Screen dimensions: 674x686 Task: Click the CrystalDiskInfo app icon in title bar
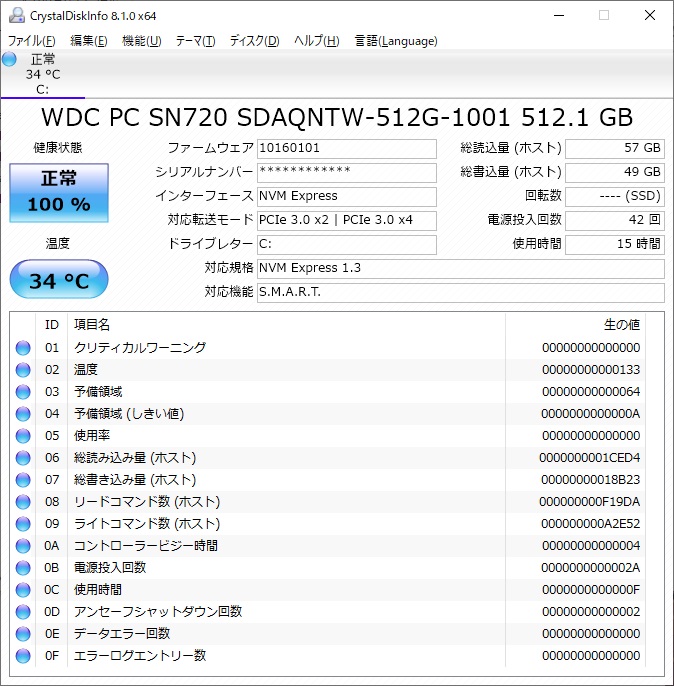[x=17, y=15]
